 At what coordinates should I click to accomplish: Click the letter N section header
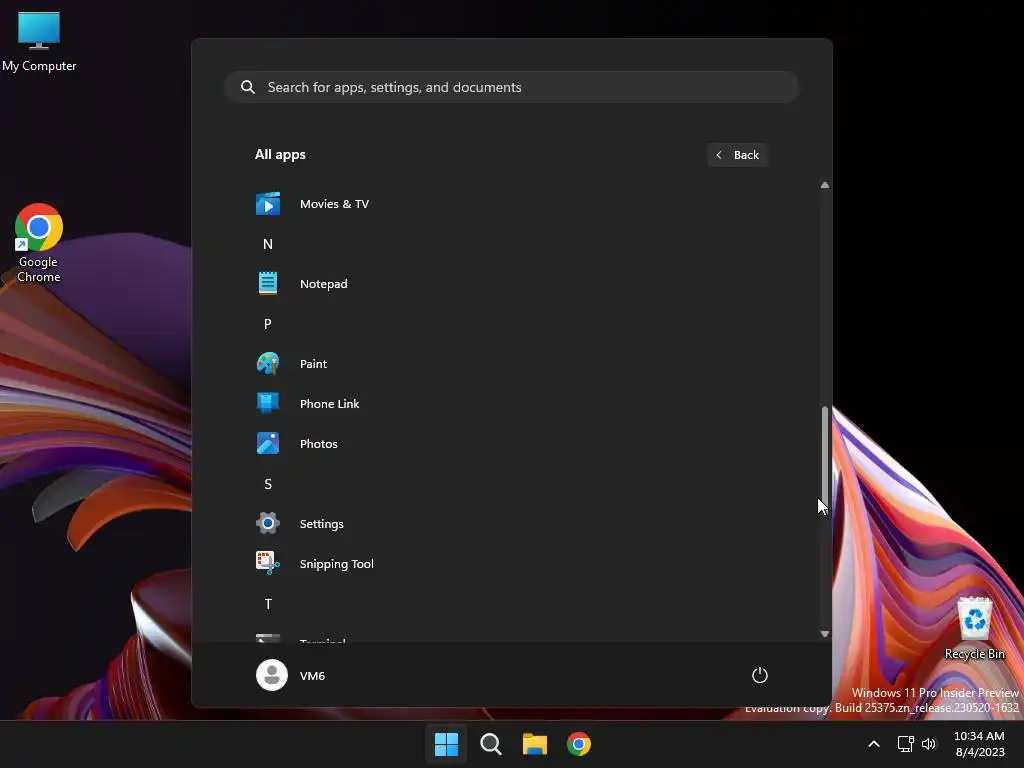pos(268,244)
